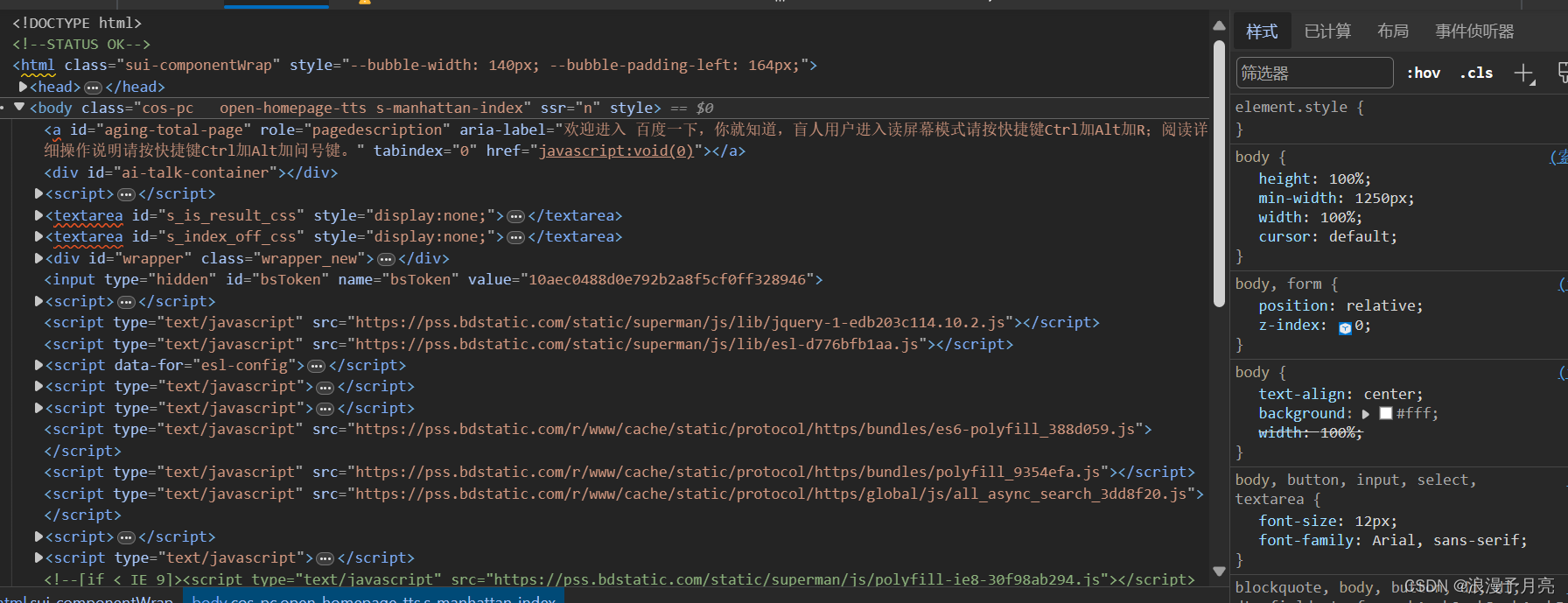Click the height: 100% declaration

pos(1315,179)
